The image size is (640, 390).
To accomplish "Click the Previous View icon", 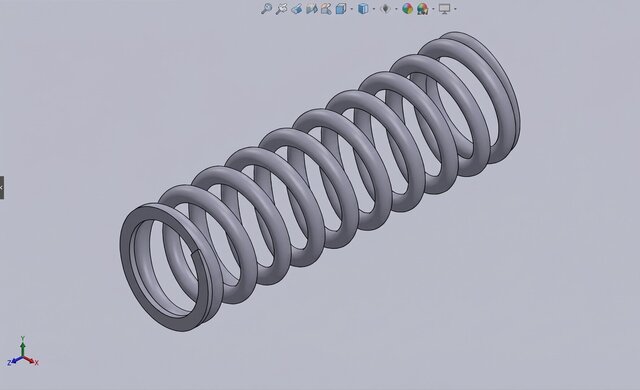I will pos(297,9).
